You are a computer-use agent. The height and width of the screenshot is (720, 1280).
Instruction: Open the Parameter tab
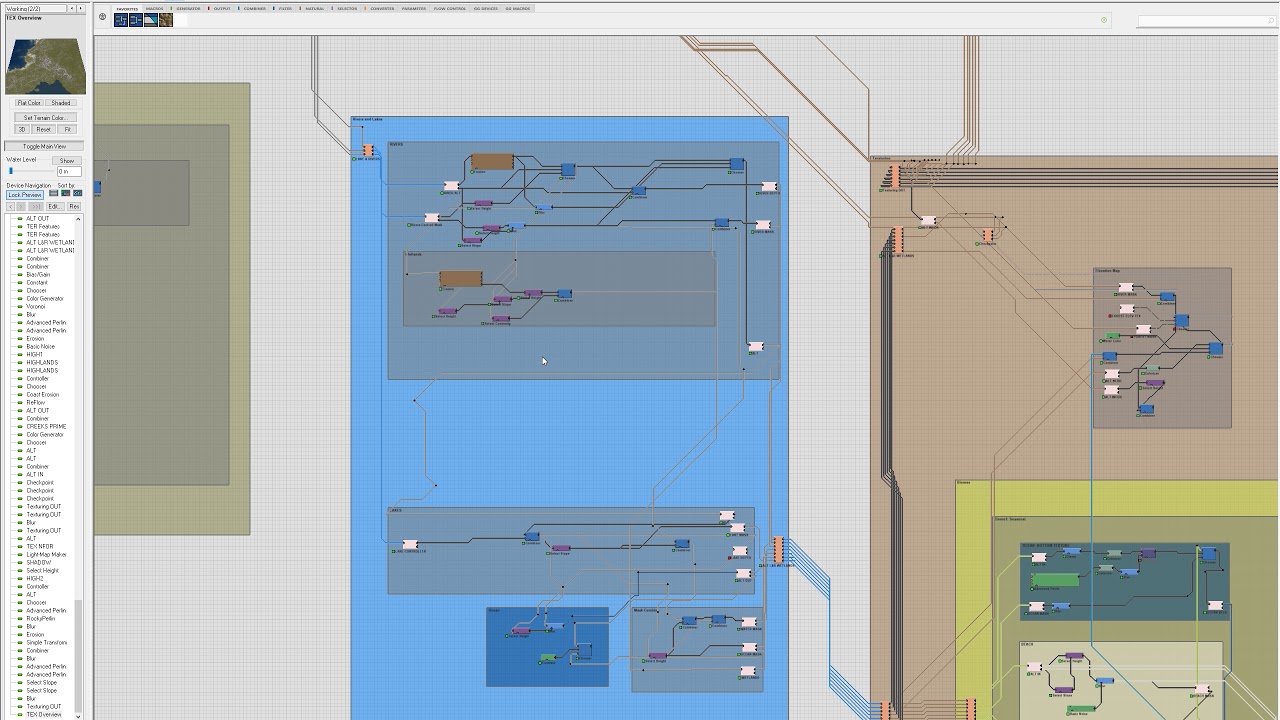coord(413,8)
